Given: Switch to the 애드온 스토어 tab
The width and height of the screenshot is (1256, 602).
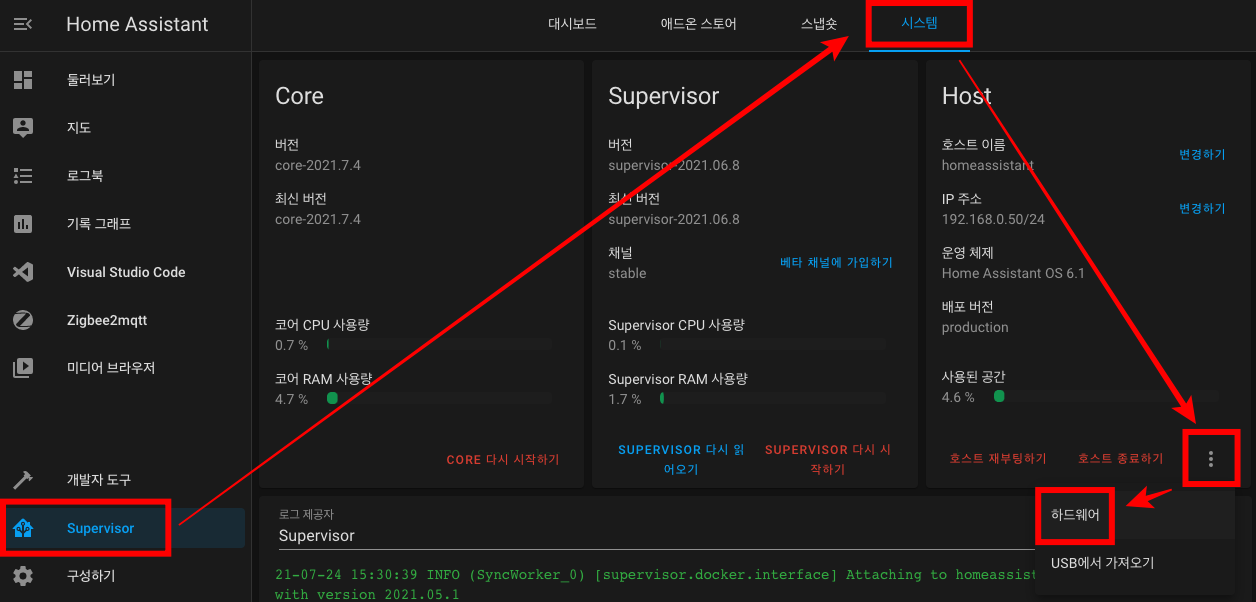Looking at the screenshot, I should tap(698, 24).
